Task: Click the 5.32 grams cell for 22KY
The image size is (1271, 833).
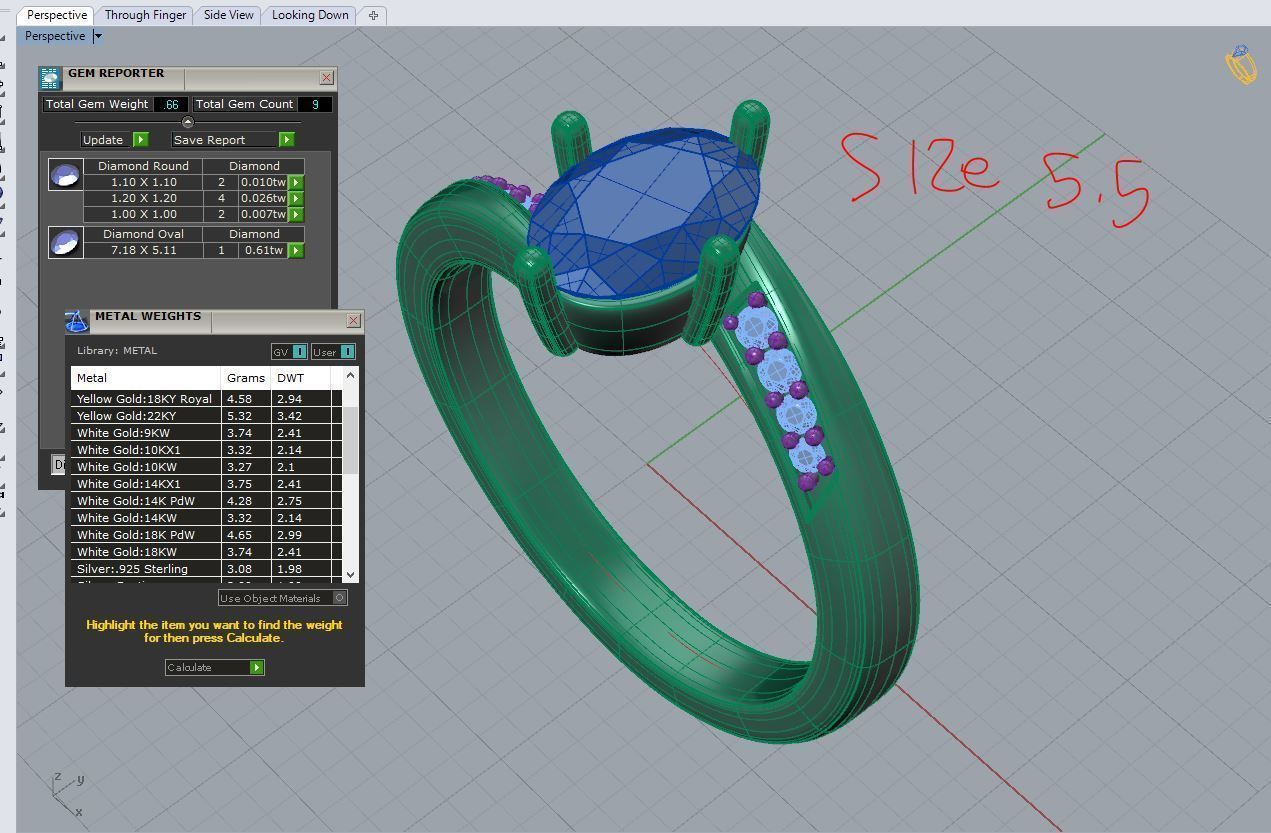Action: (245, 416)
